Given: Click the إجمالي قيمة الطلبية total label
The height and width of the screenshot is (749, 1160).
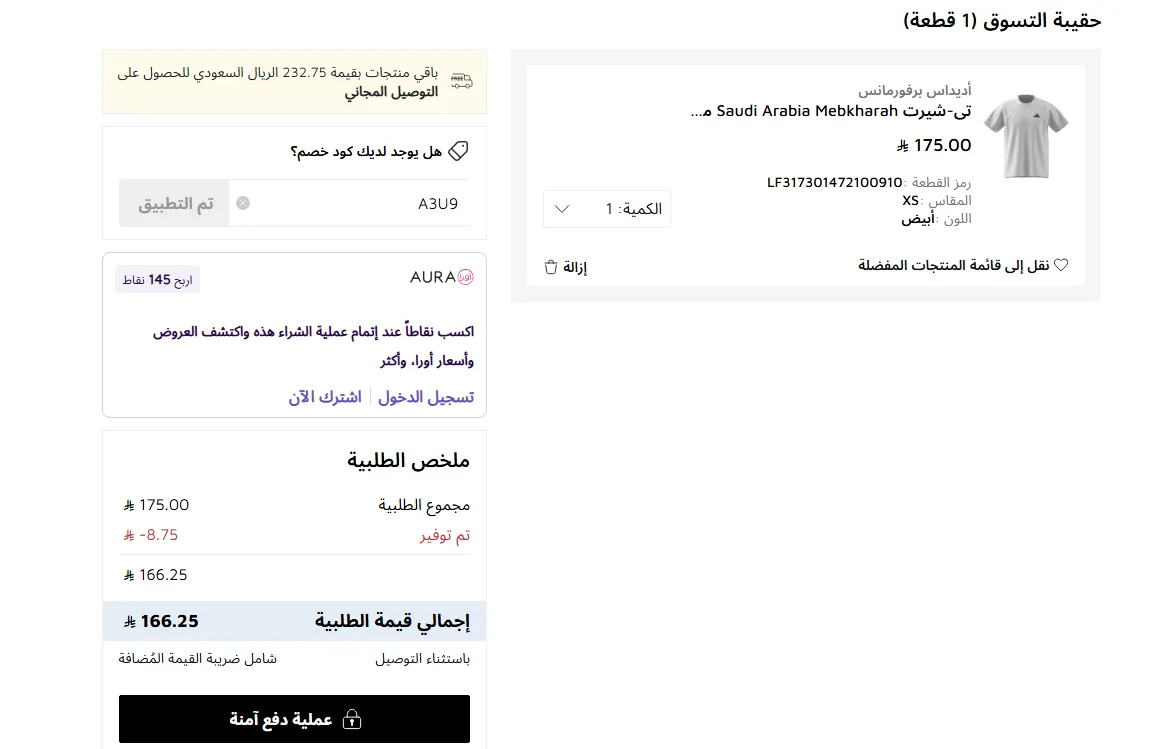Looking at the screenshot, I should point(392,621).
